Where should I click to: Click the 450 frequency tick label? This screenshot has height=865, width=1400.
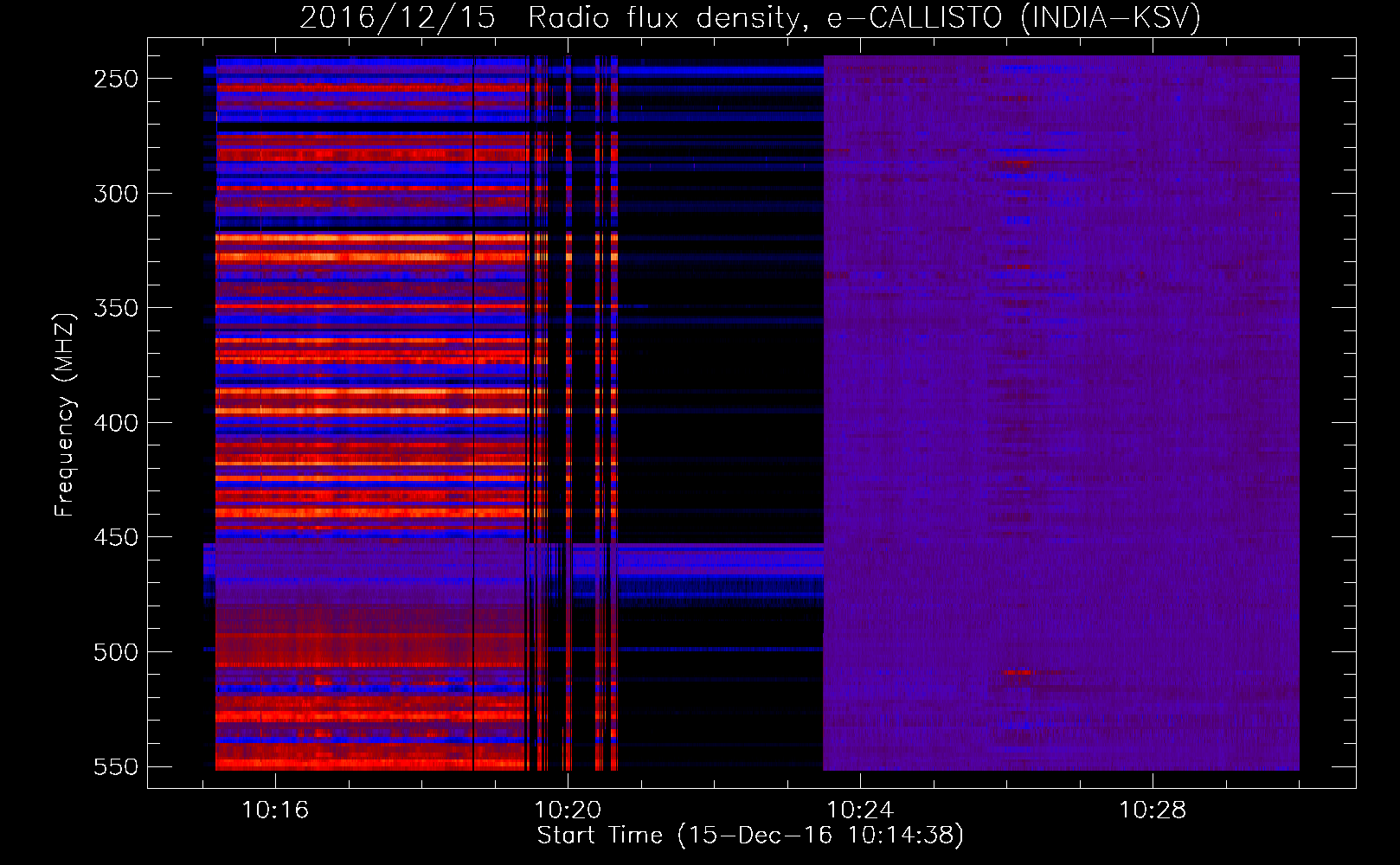tap(116, 537)
